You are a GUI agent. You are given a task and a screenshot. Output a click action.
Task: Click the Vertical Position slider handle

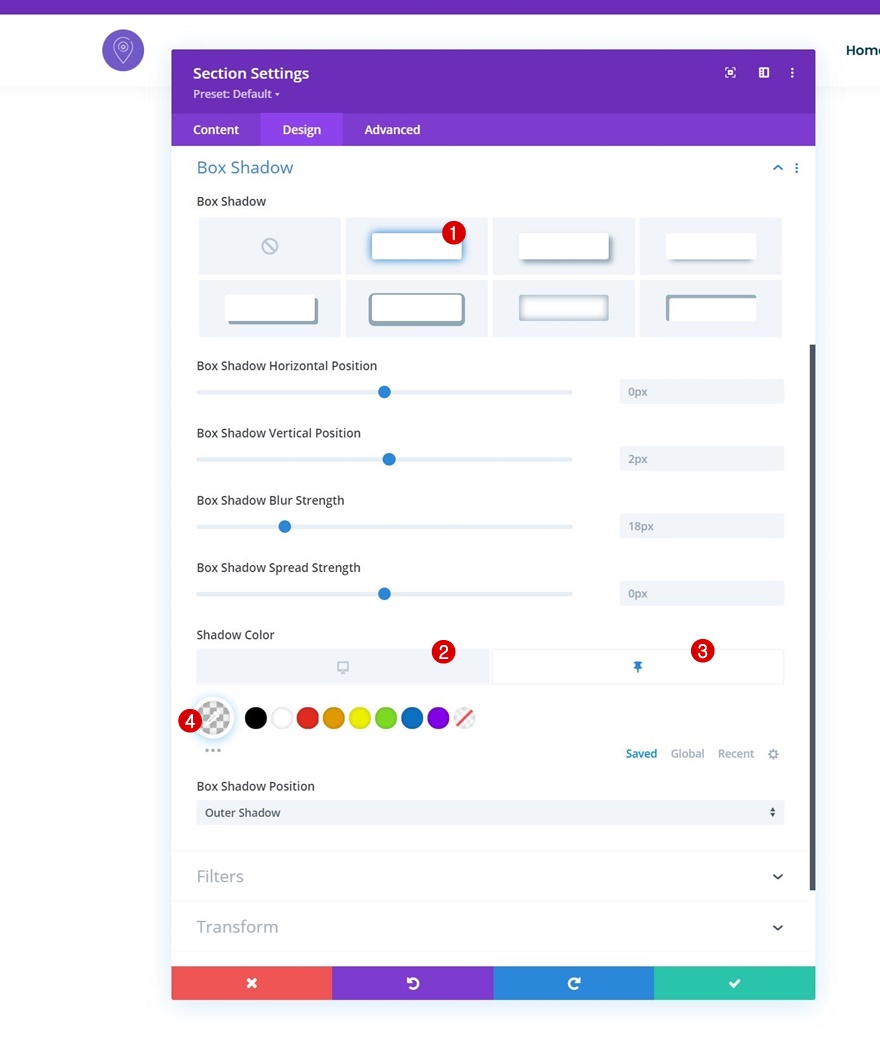[x=389, y=459]
